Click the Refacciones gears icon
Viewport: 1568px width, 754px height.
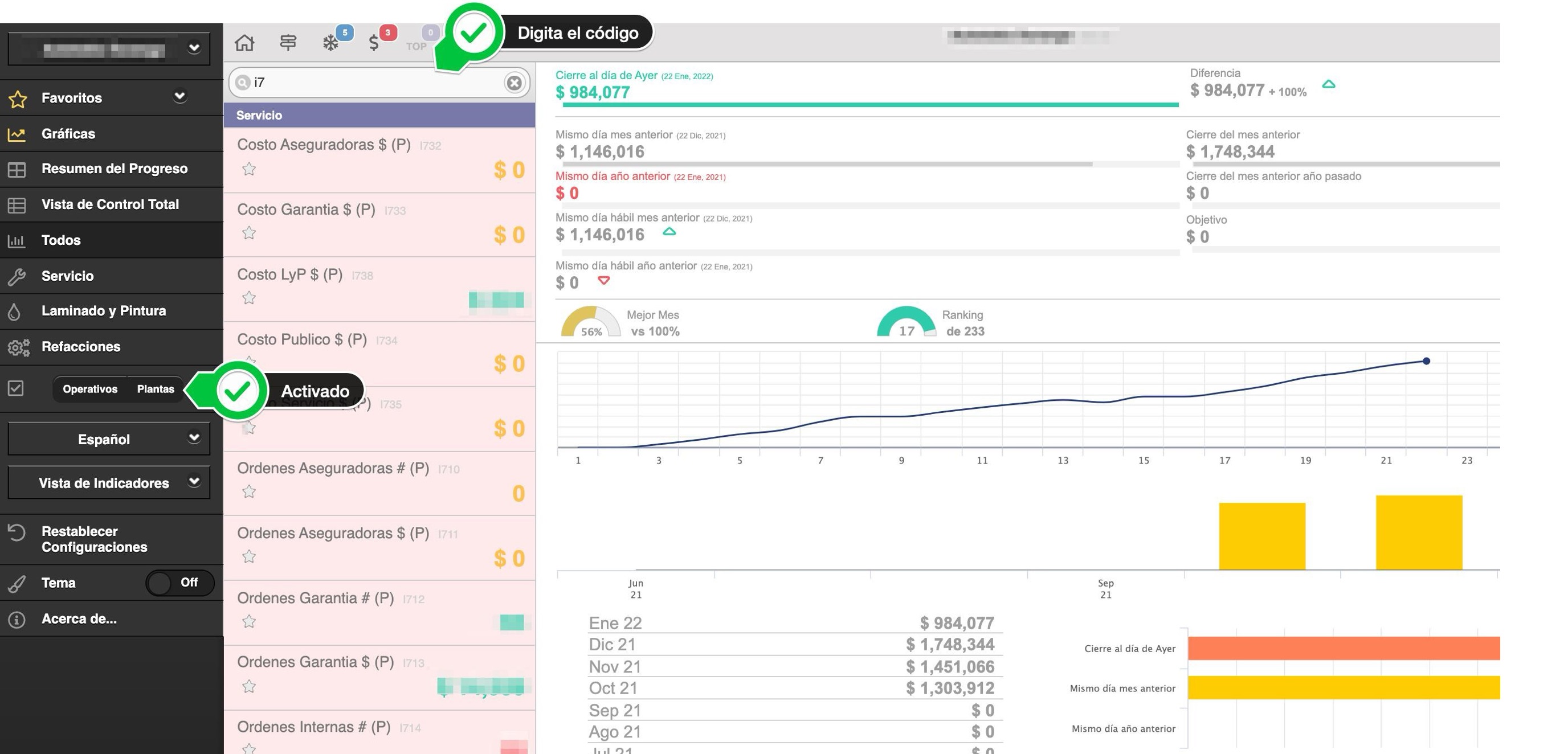point(18,347)
